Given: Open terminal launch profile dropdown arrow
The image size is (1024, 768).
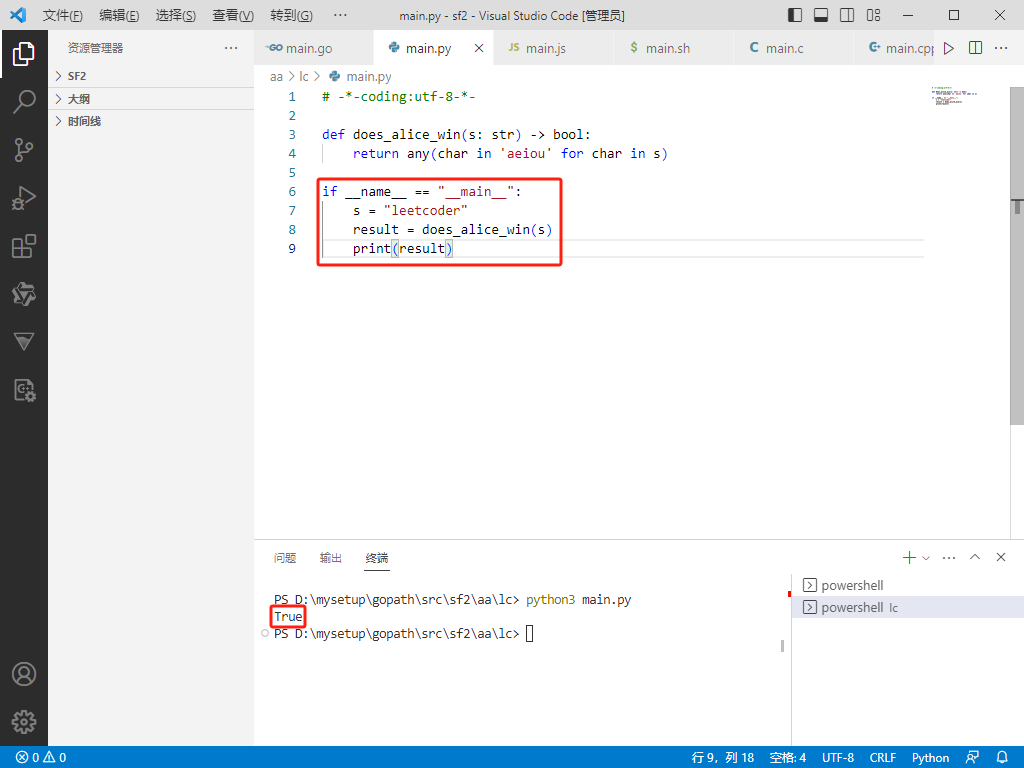Looking at the screenshot, I should tap(925, 558).
